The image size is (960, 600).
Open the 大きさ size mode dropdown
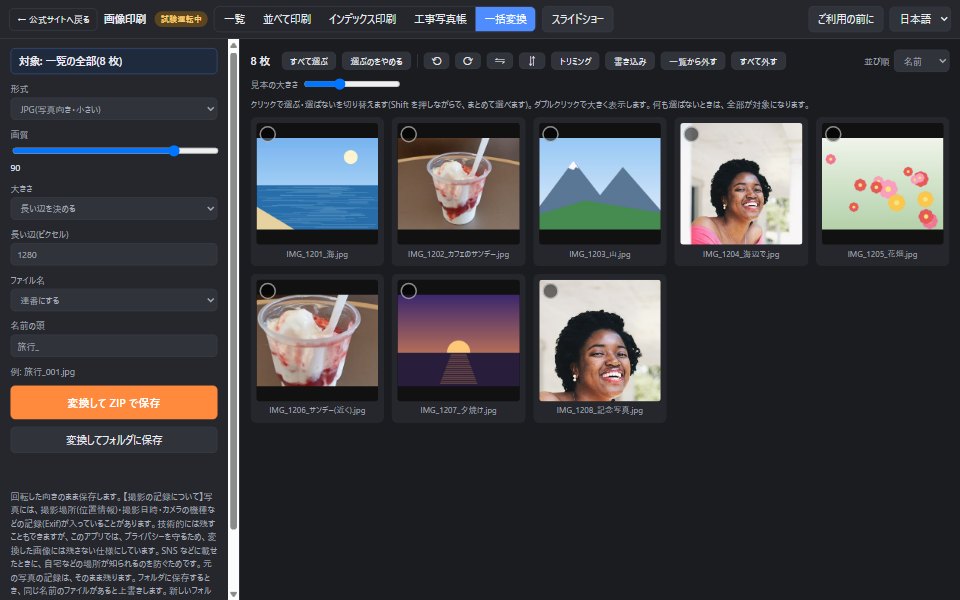pyautogui.click(x=114, y=209)
